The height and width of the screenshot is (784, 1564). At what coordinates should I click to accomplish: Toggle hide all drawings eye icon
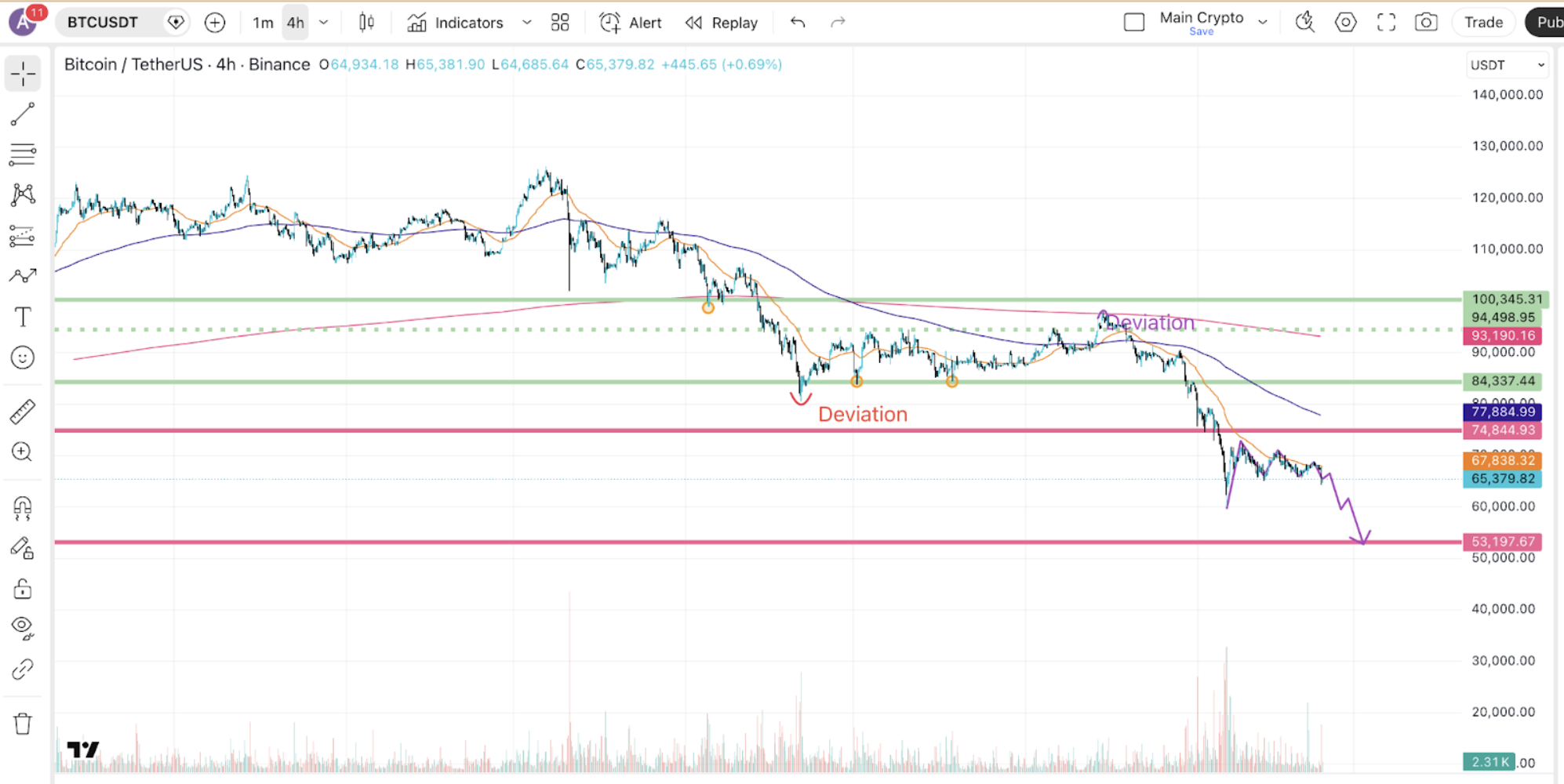23,627
